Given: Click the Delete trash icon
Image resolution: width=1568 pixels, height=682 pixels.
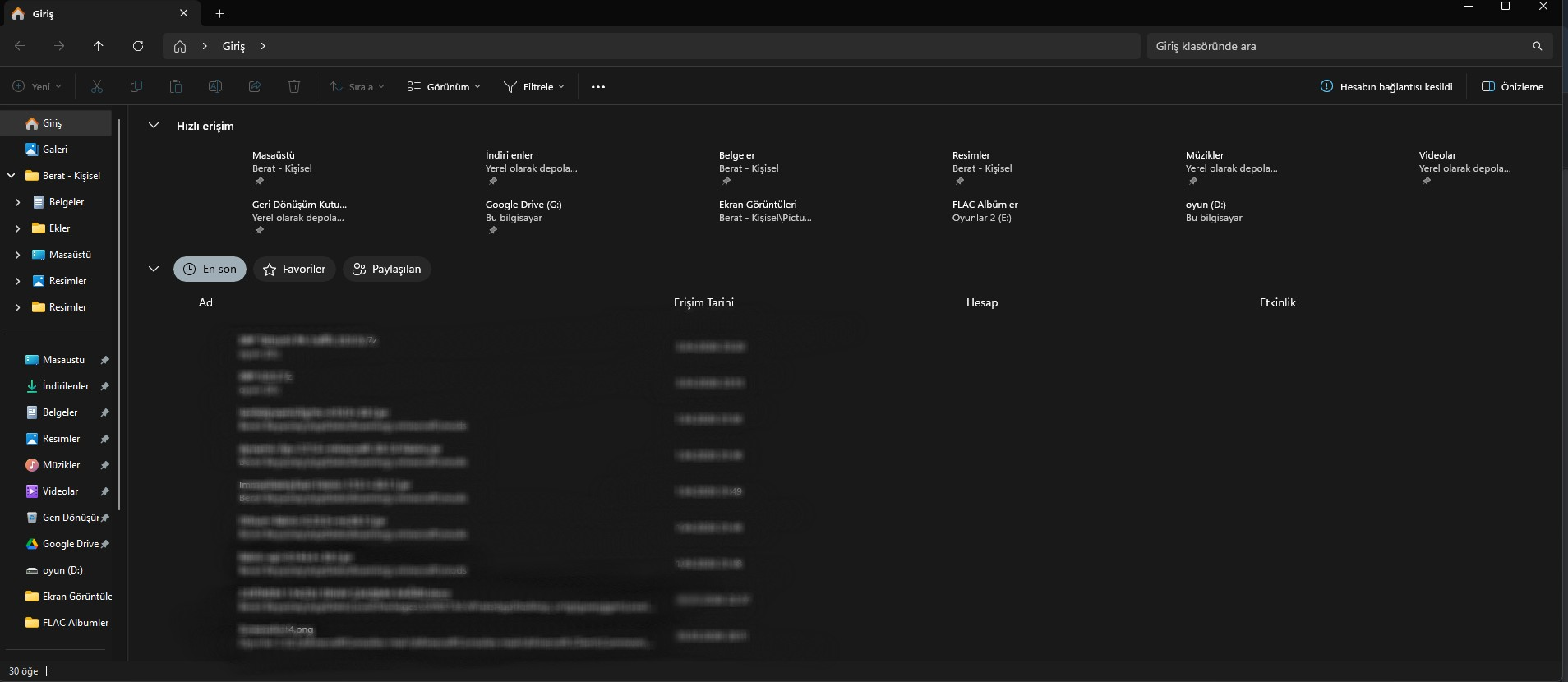Looking at the screenshot, I should (294, 86).
